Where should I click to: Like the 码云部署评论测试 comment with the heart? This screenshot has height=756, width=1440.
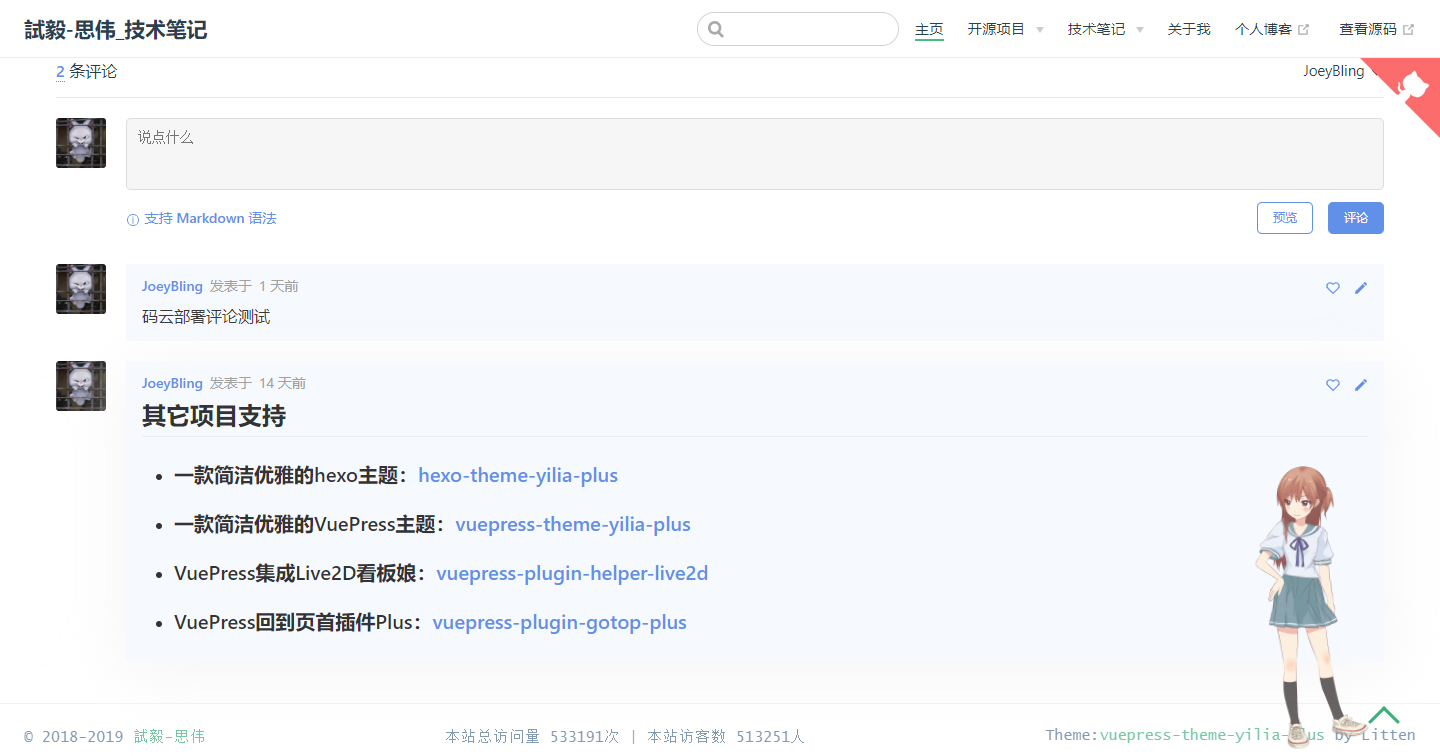1332,288
